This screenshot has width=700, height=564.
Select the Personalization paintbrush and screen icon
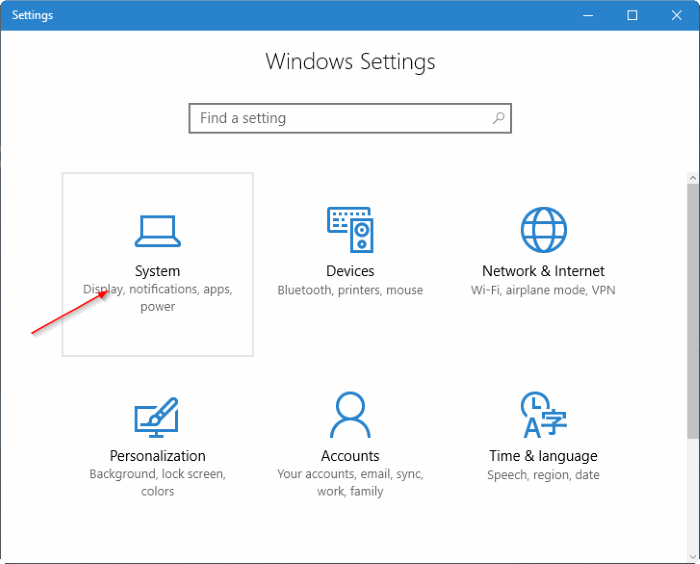157,415
